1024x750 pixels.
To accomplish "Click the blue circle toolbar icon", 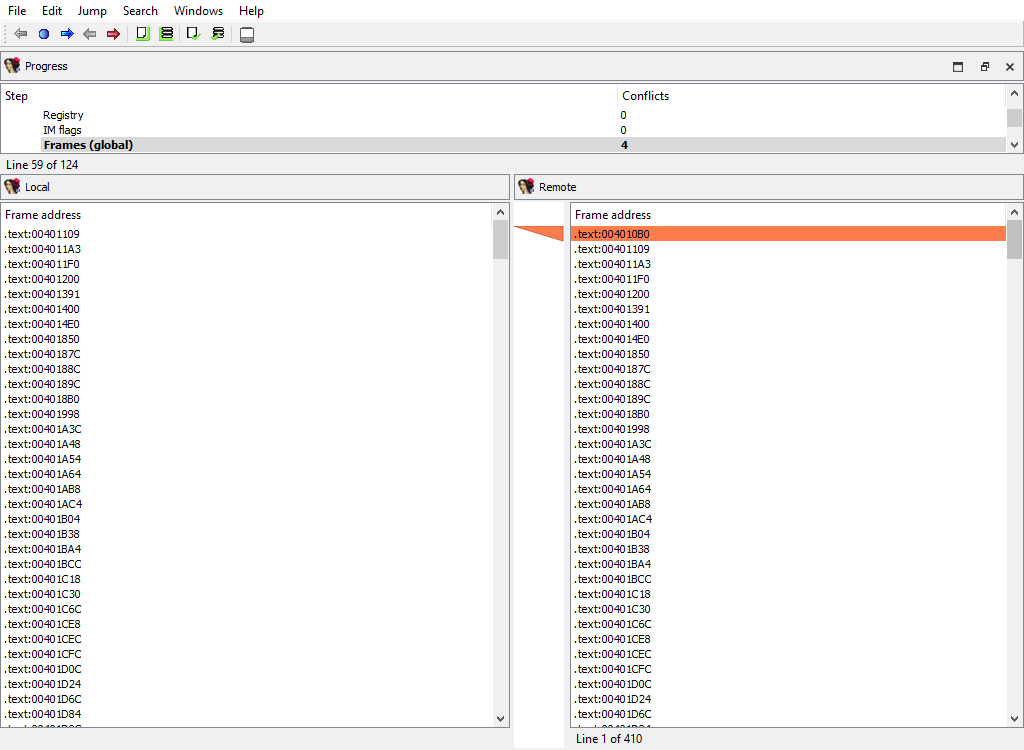I will (x=44, y=34).
